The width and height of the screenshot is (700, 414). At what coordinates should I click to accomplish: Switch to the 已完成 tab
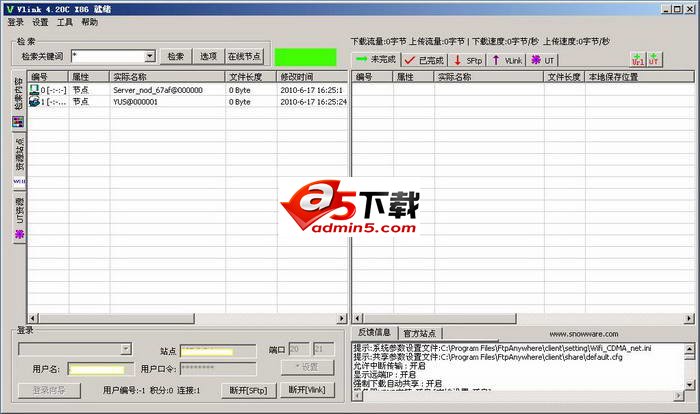425,60
